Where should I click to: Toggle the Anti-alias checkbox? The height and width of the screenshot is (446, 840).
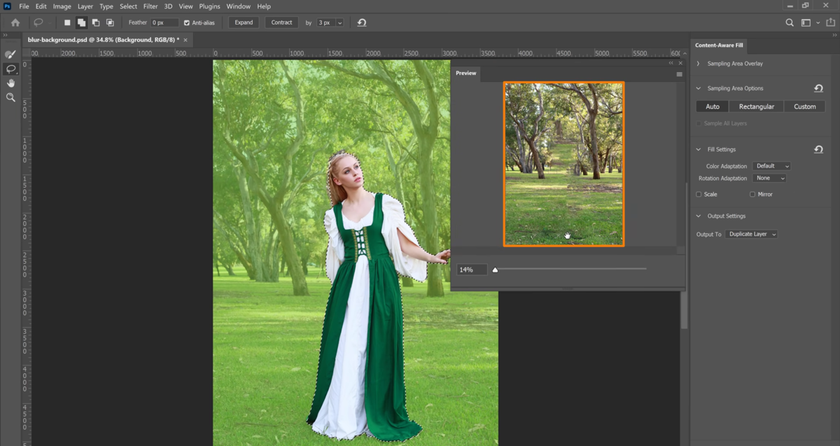click(x=186, y=23)
